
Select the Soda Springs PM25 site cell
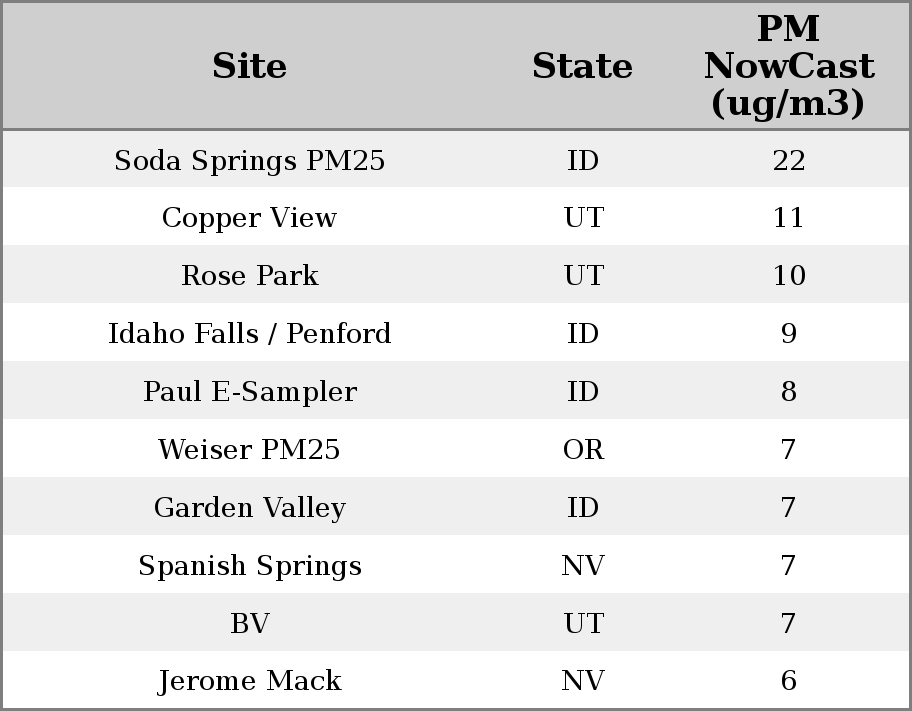coord(249,160)
